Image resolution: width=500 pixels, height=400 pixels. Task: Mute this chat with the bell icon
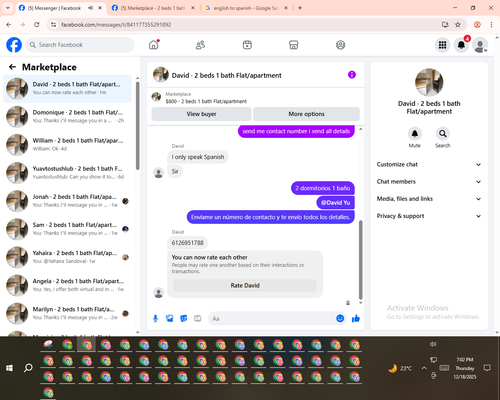coord(414,134)
